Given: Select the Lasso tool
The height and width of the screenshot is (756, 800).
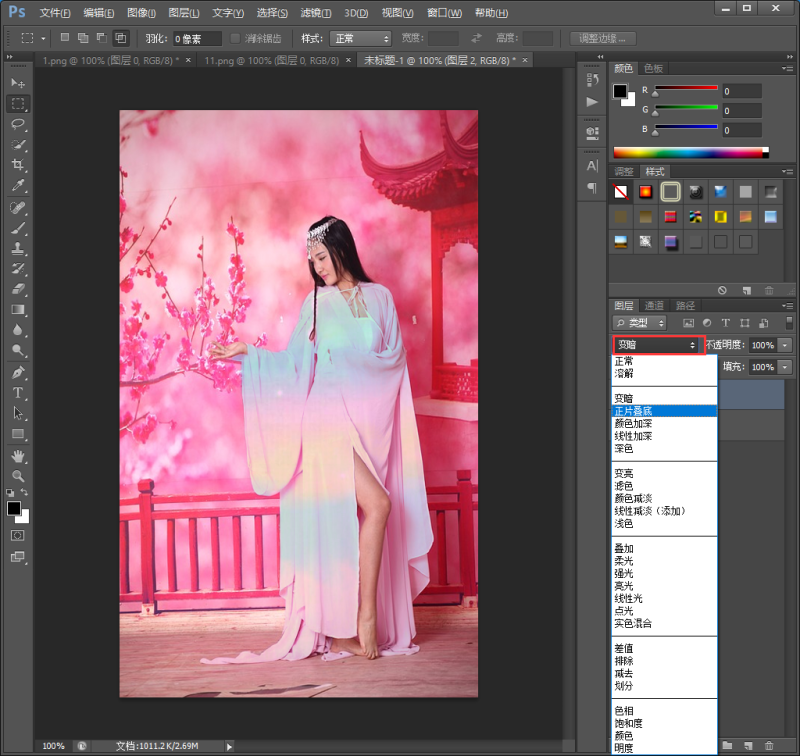Looking at the screenshot, I should click(x=18, y=124).
